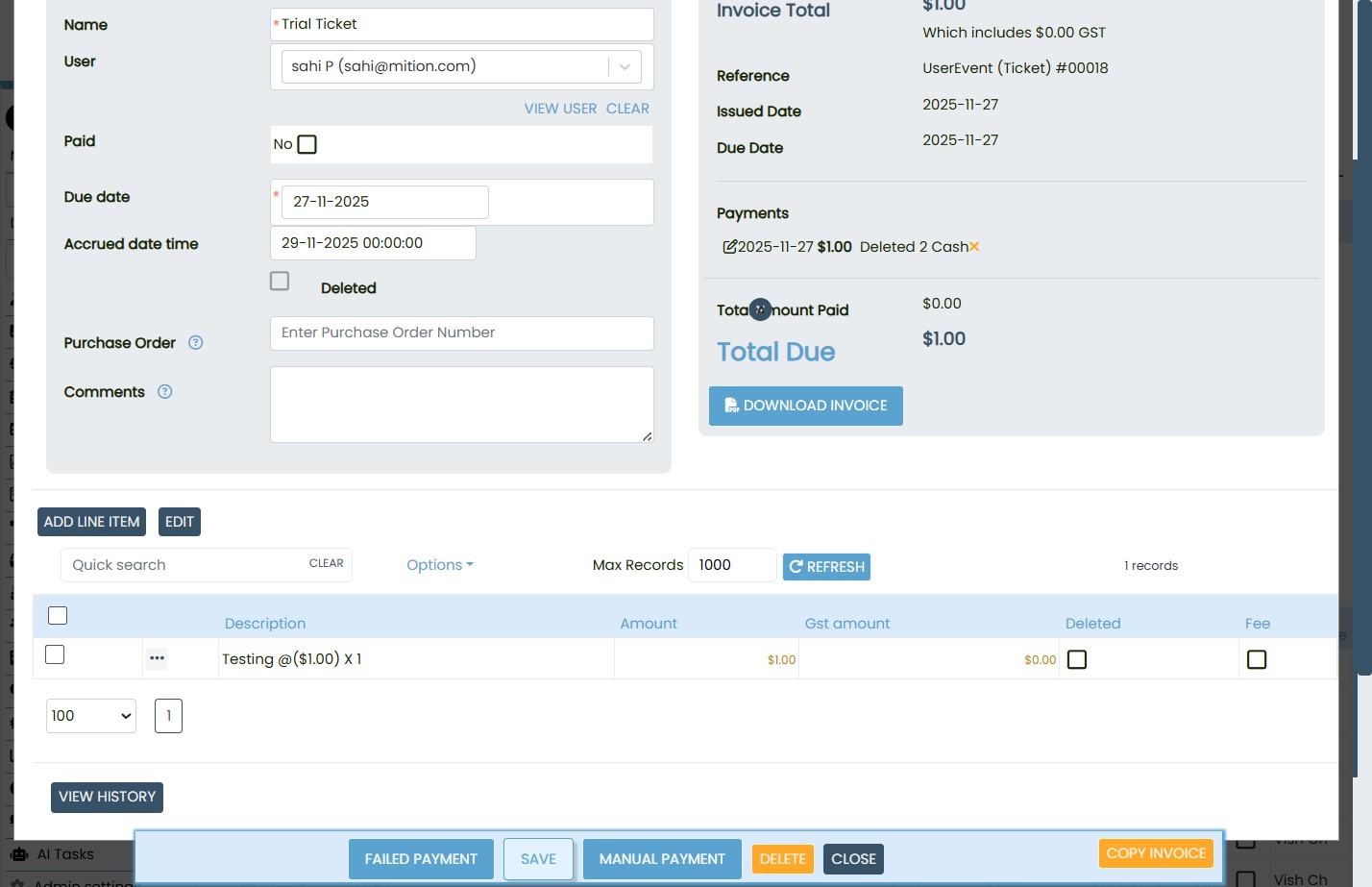This screenshot has height=887, width=1372.
Task: Open the Options dropdown menu
Action: tap(439, 565)
